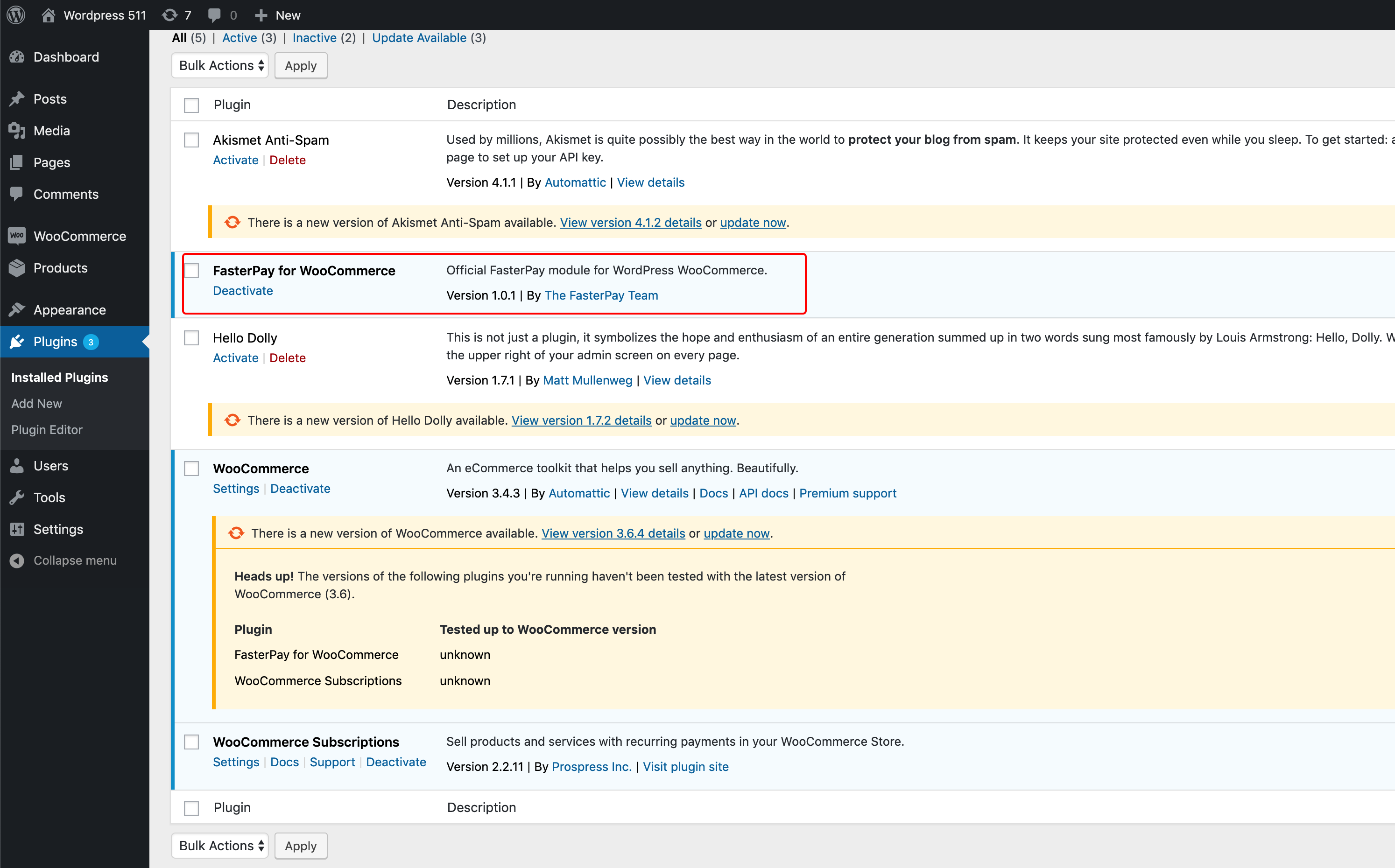Image resolution: width=1395 pixels, height=868 pixels.
Task: Open Installed Plugins submenu item
Action: 60,377
